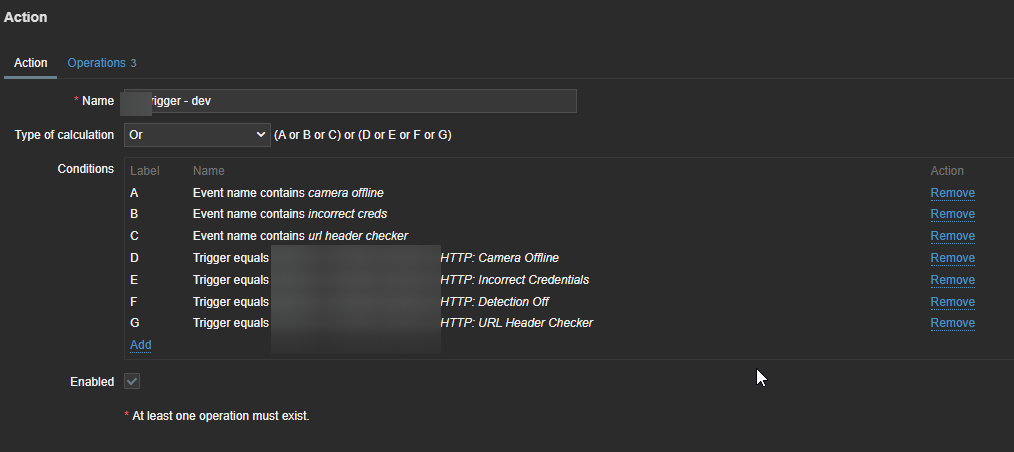Remove condition A camera offline
Screen dimensions: 1014x452
click(x=952, y=193)
